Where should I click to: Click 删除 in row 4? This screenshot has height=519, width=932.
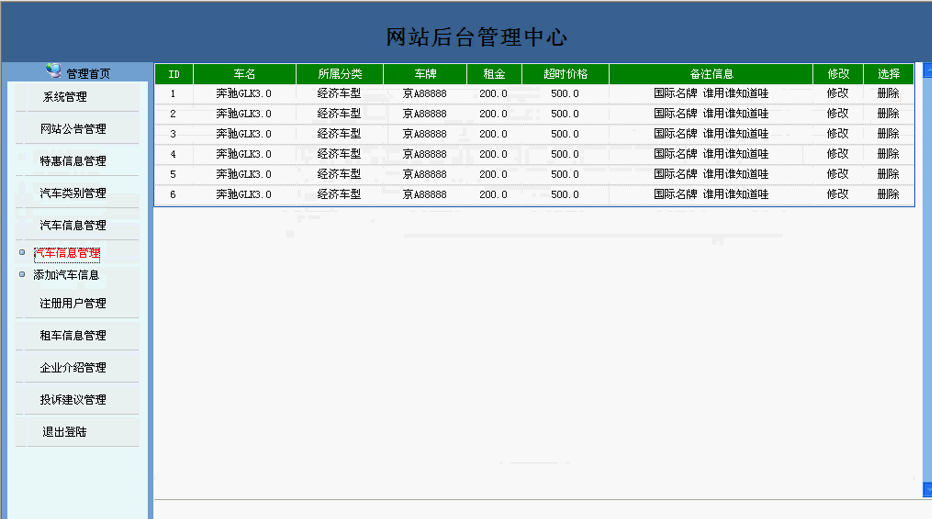(888, 154)
